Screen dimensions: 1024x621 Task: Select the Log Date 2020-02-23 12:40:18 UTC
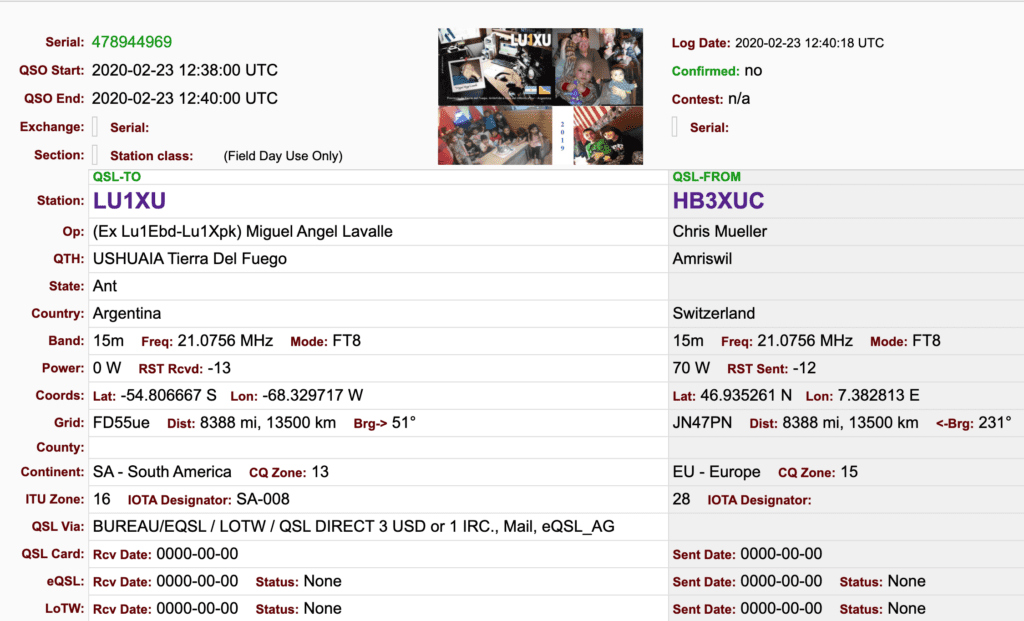(x=809, y=43)
